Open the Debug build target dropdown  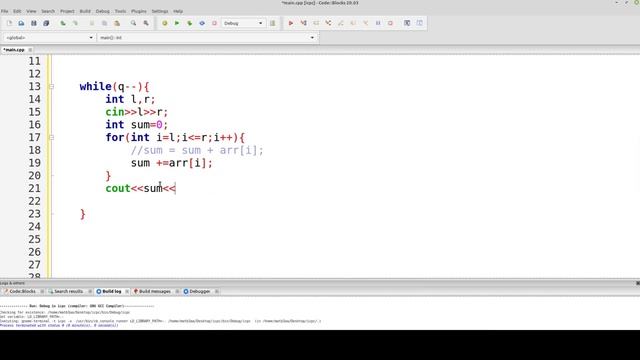point(243,23)
